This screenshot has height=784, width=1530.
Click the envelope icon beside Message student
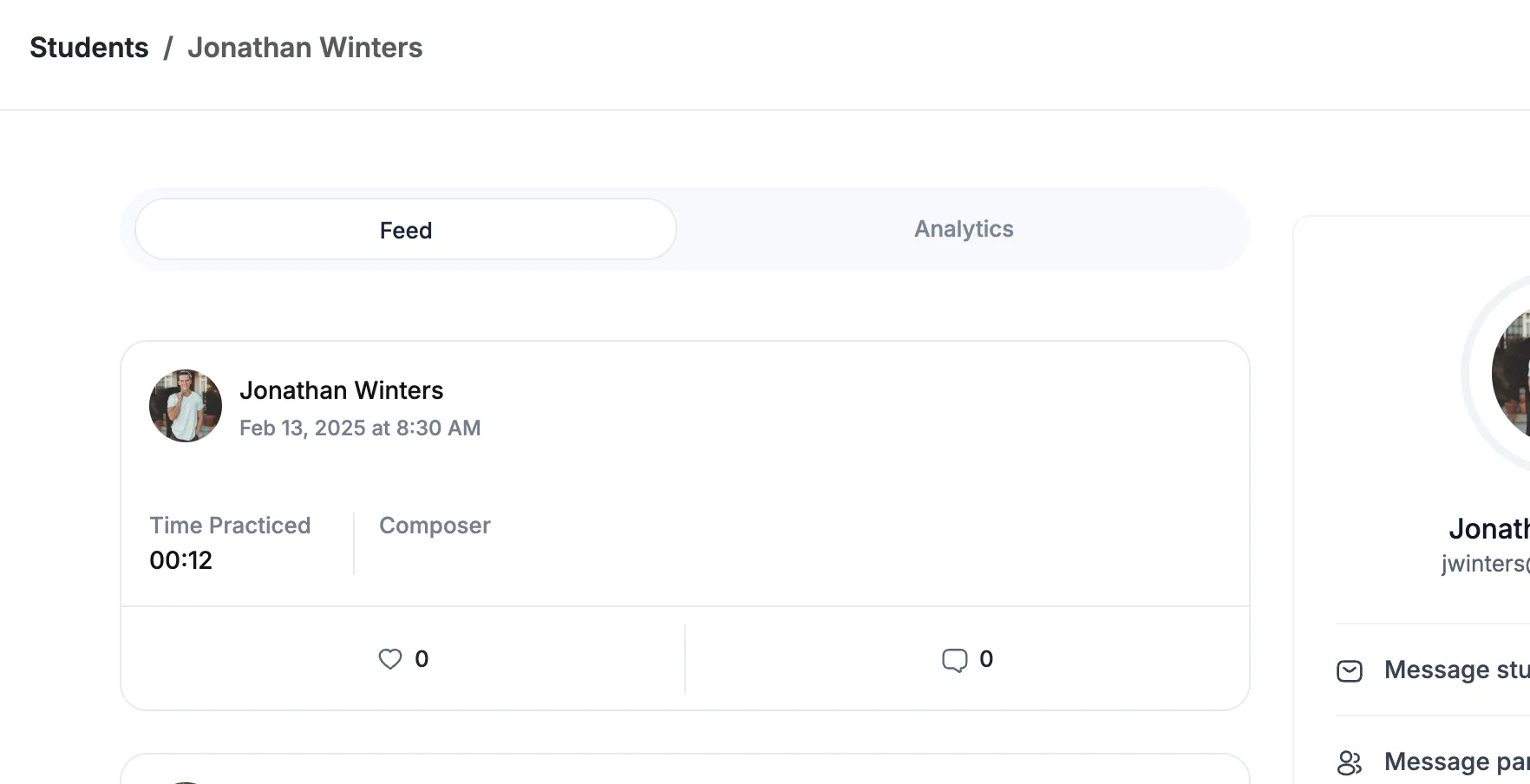1350,670
